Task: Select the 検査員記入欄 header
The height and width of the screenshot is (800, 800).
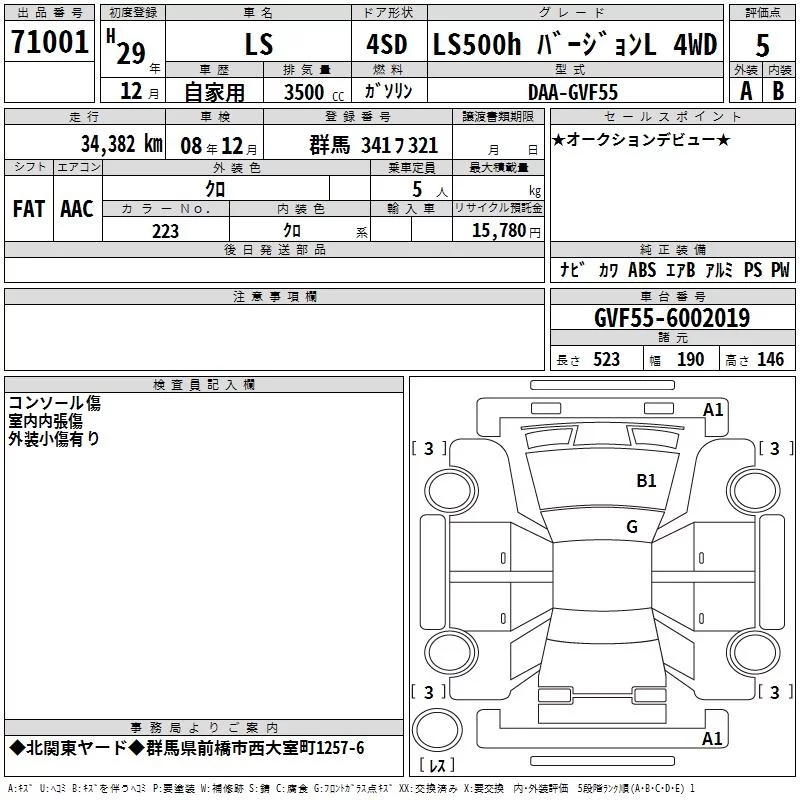Action: tap(204, 385)
